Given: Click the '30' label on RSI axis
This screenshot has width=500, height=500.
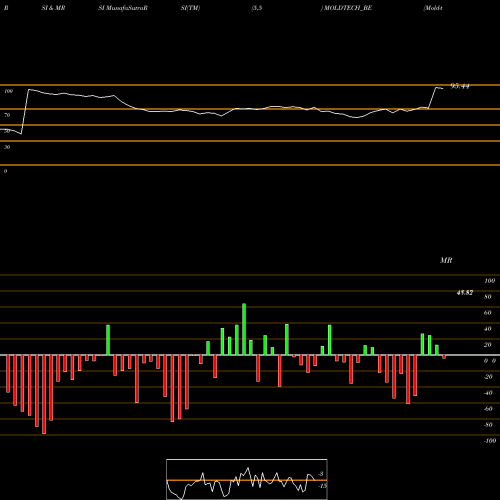Looking at the screenshot, I should click(7, 147).
